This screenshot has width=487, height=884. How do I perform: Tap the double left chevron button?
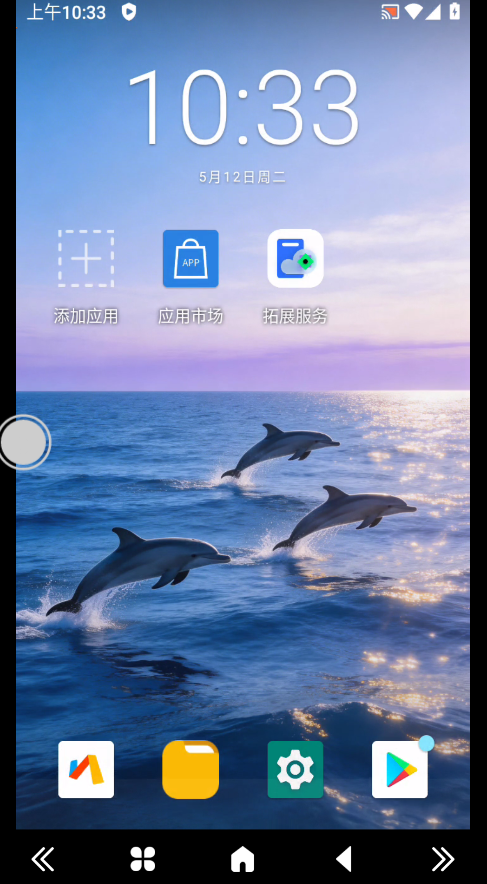point(43,860)
